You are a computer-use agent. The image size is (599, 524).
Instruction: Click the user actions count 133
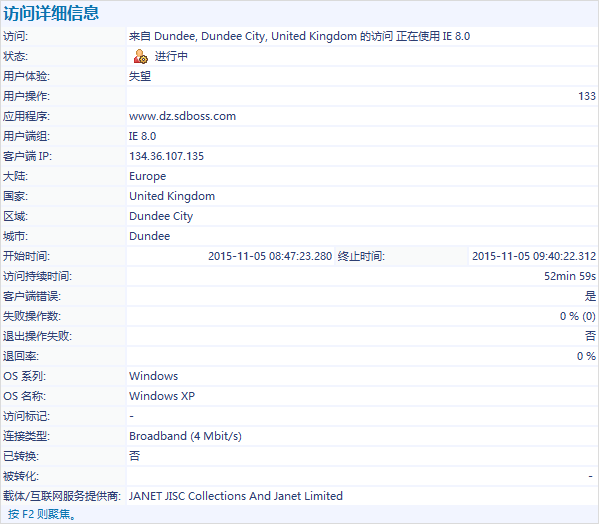(x=587, y=96)
